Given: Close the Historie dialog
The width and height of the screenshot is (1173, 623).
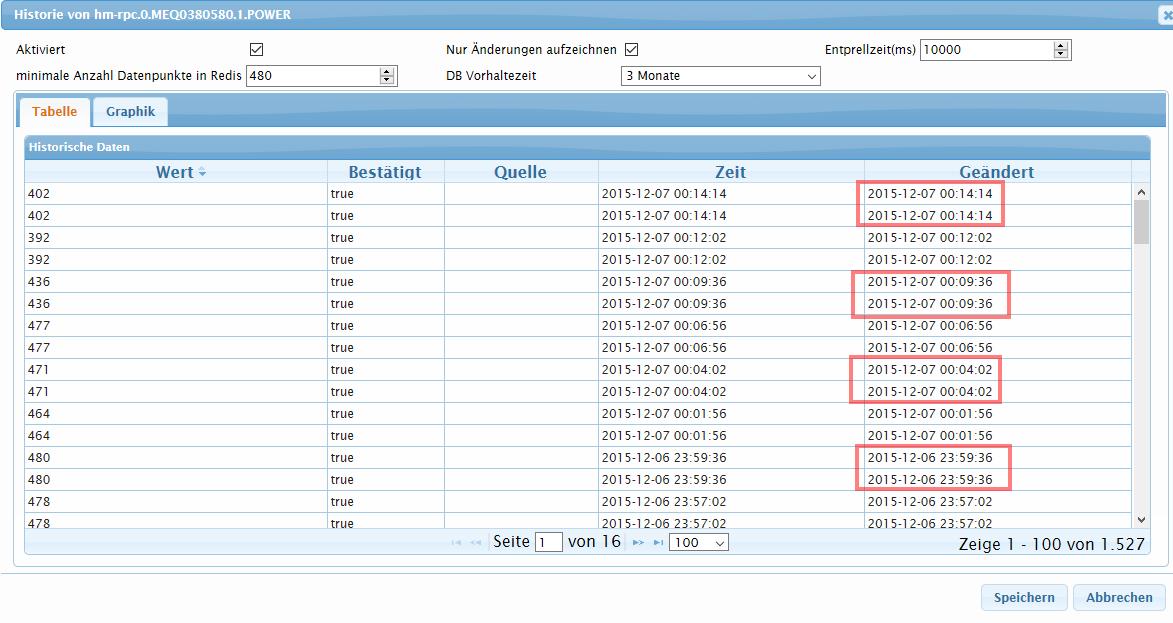Looking at the screenshot, I should (x=1166, y=15).
